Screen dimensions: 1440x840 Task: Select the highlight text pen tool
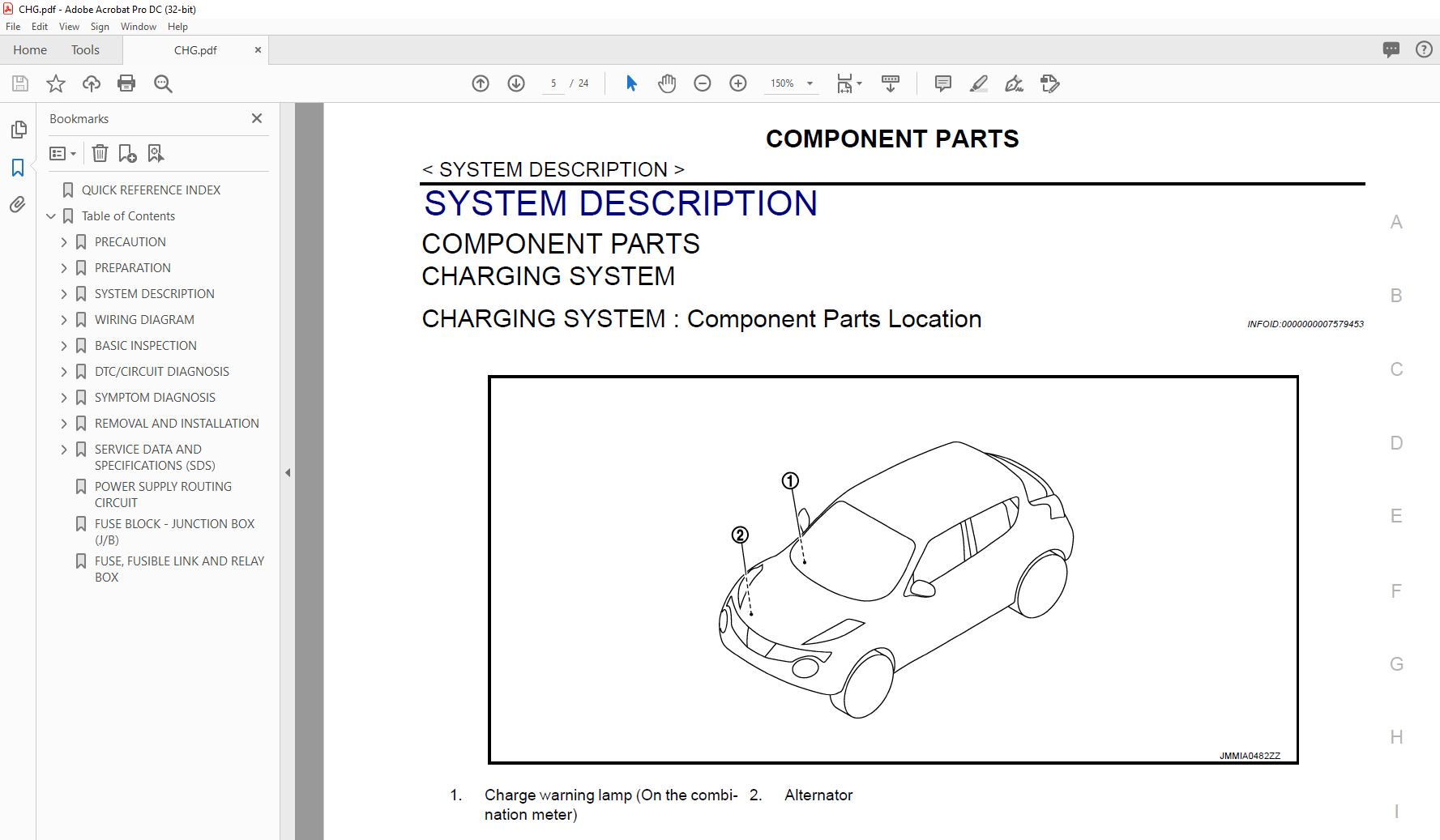tap(979, 83)
